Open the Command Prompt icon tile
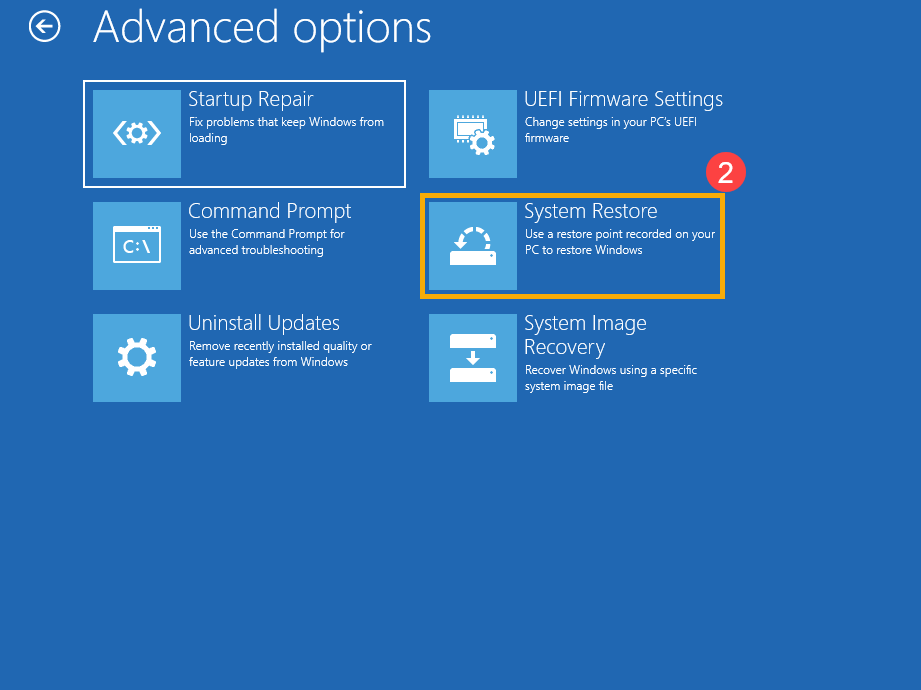 [x=137, y=245]
